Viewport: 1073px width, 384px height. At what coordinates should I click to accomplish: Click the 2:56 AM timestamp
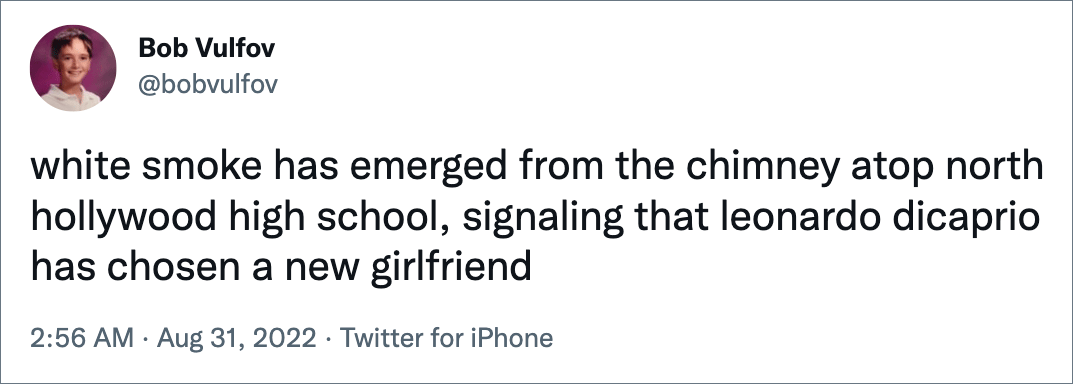click(82, 338)
